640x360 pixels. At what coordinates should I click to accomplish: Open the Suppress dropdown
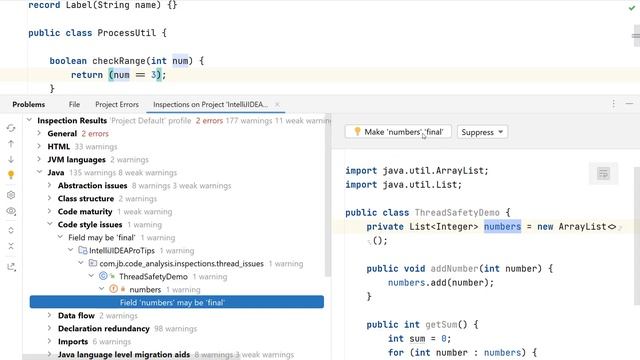[482, 132]
